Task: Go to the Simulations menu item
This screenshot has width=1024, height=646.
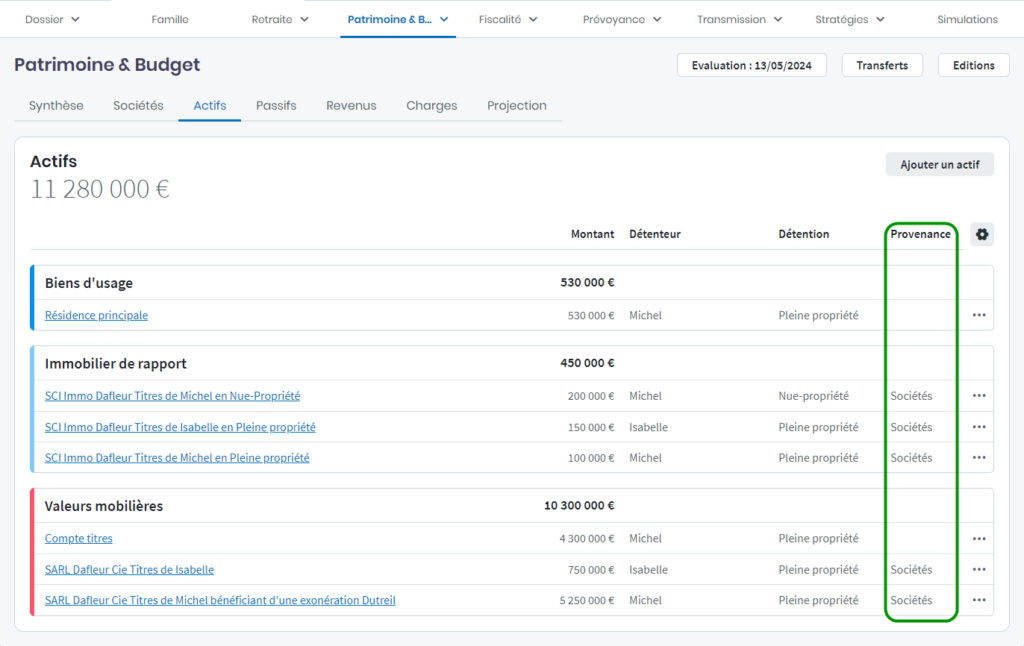Action: click(x=967, y=19)
